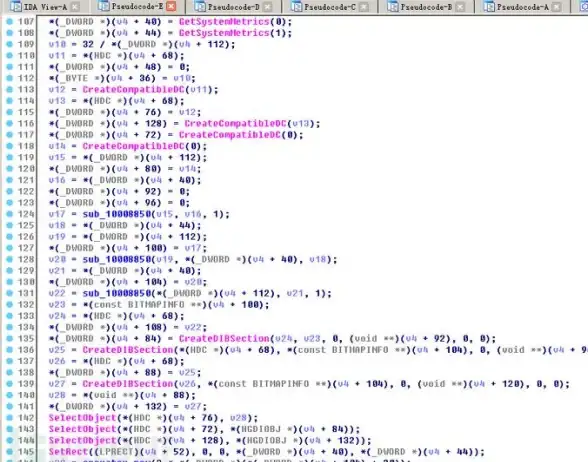This screenshot has height=462, width=588.
Task: Switch to Pseudocode-B tab
Action: (426, 7)
